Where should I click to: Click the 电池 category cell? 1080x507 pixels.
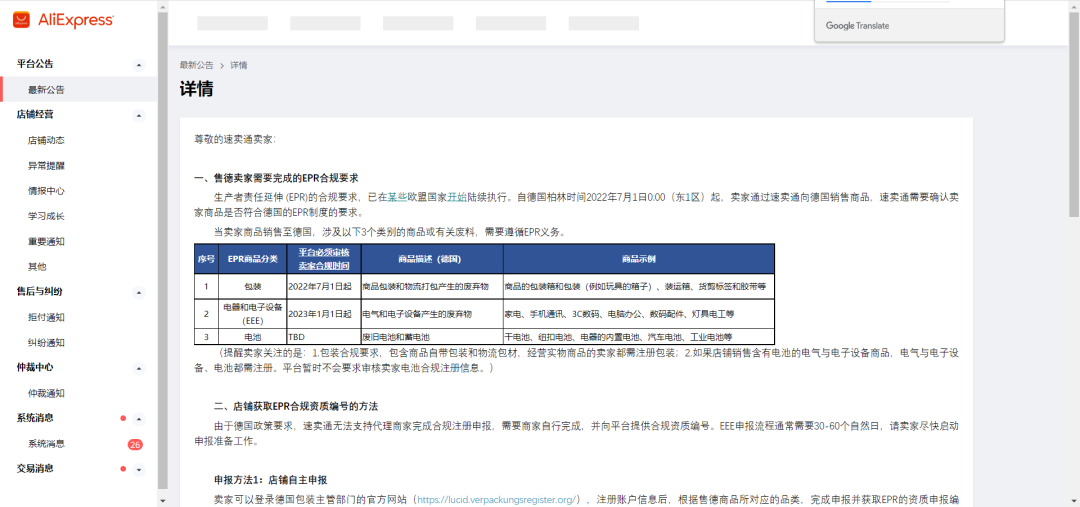[253, 337]
